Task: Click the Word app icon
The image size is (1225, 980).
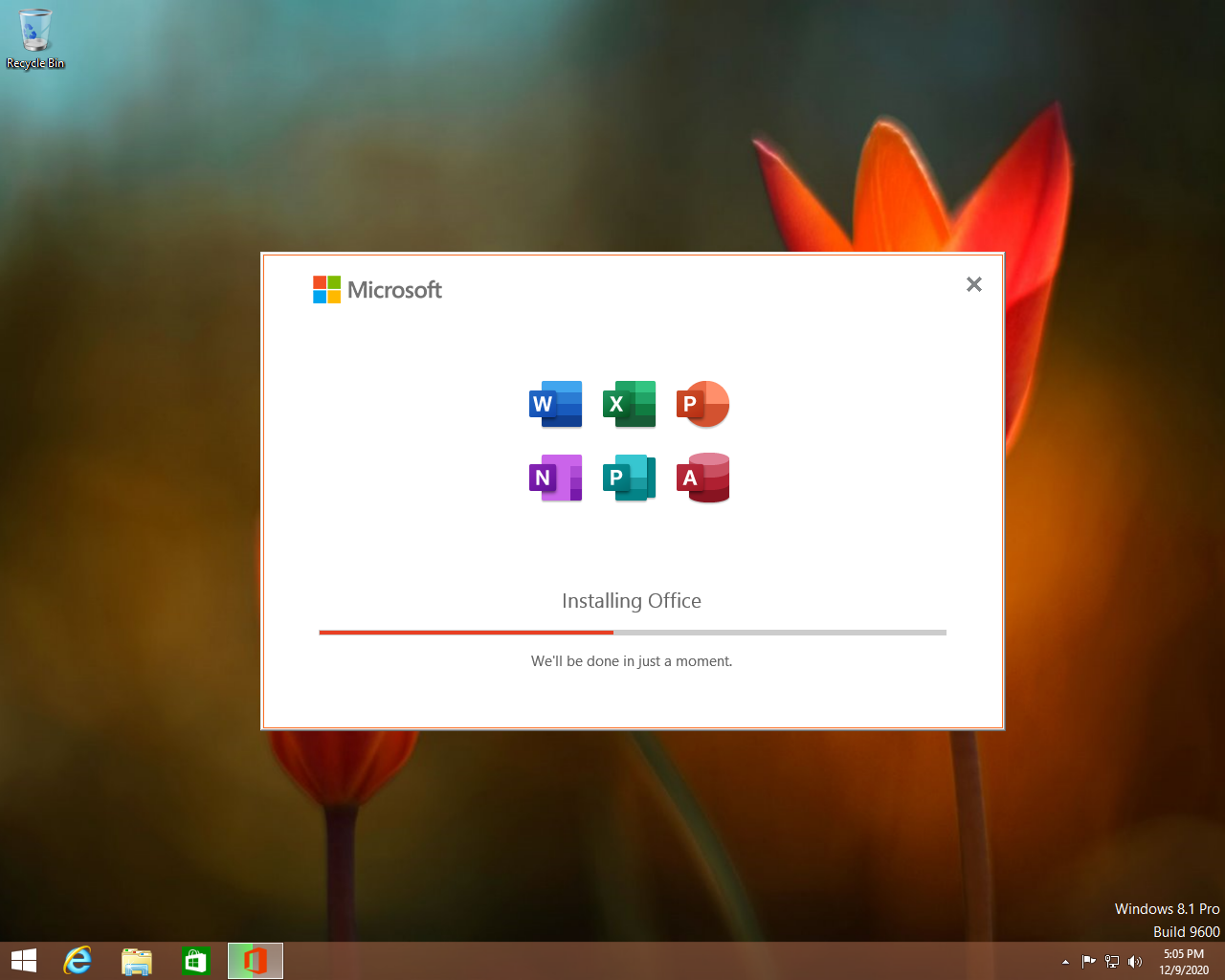Action: tap(556, 404)
